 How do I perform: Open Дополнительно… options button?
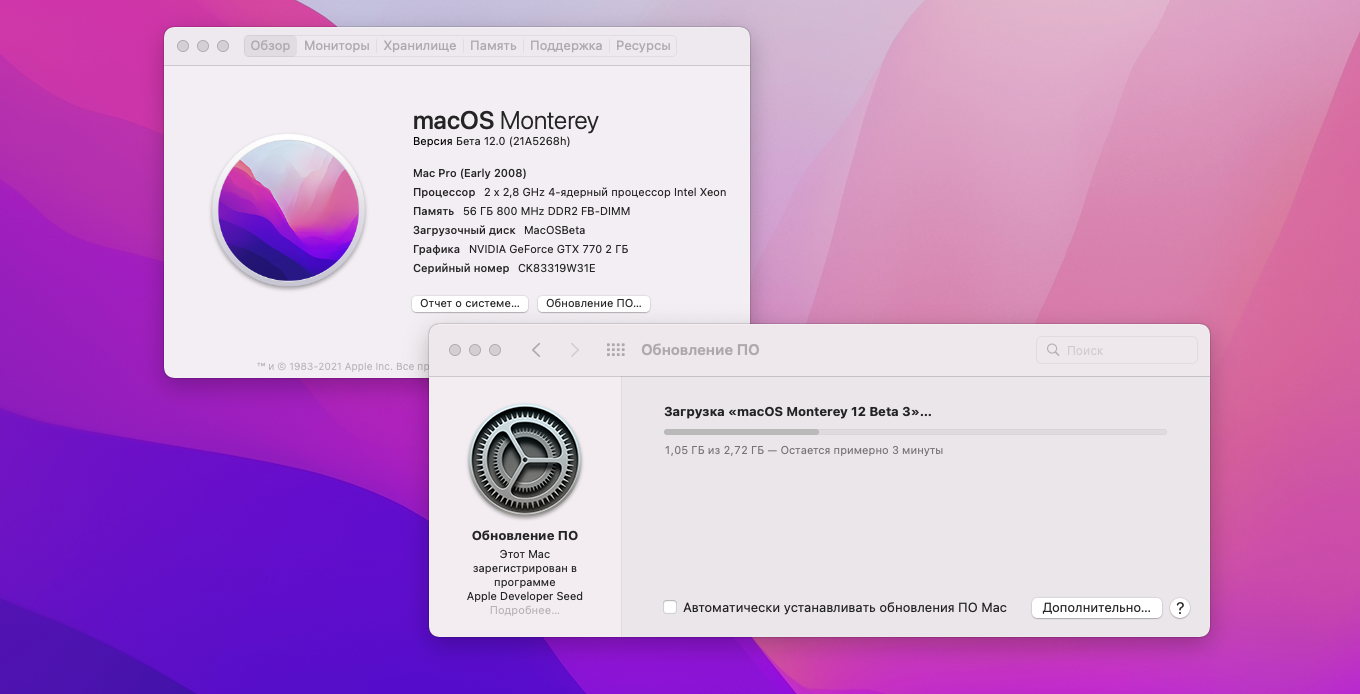point(1097,608)
